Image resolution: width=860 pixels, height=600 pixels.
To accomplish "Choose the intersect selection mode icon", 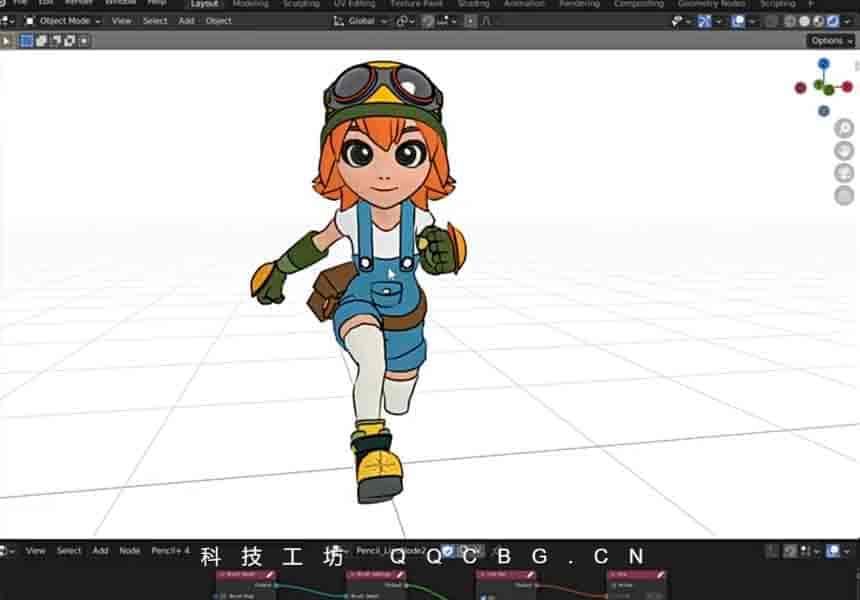I will 84,41.
